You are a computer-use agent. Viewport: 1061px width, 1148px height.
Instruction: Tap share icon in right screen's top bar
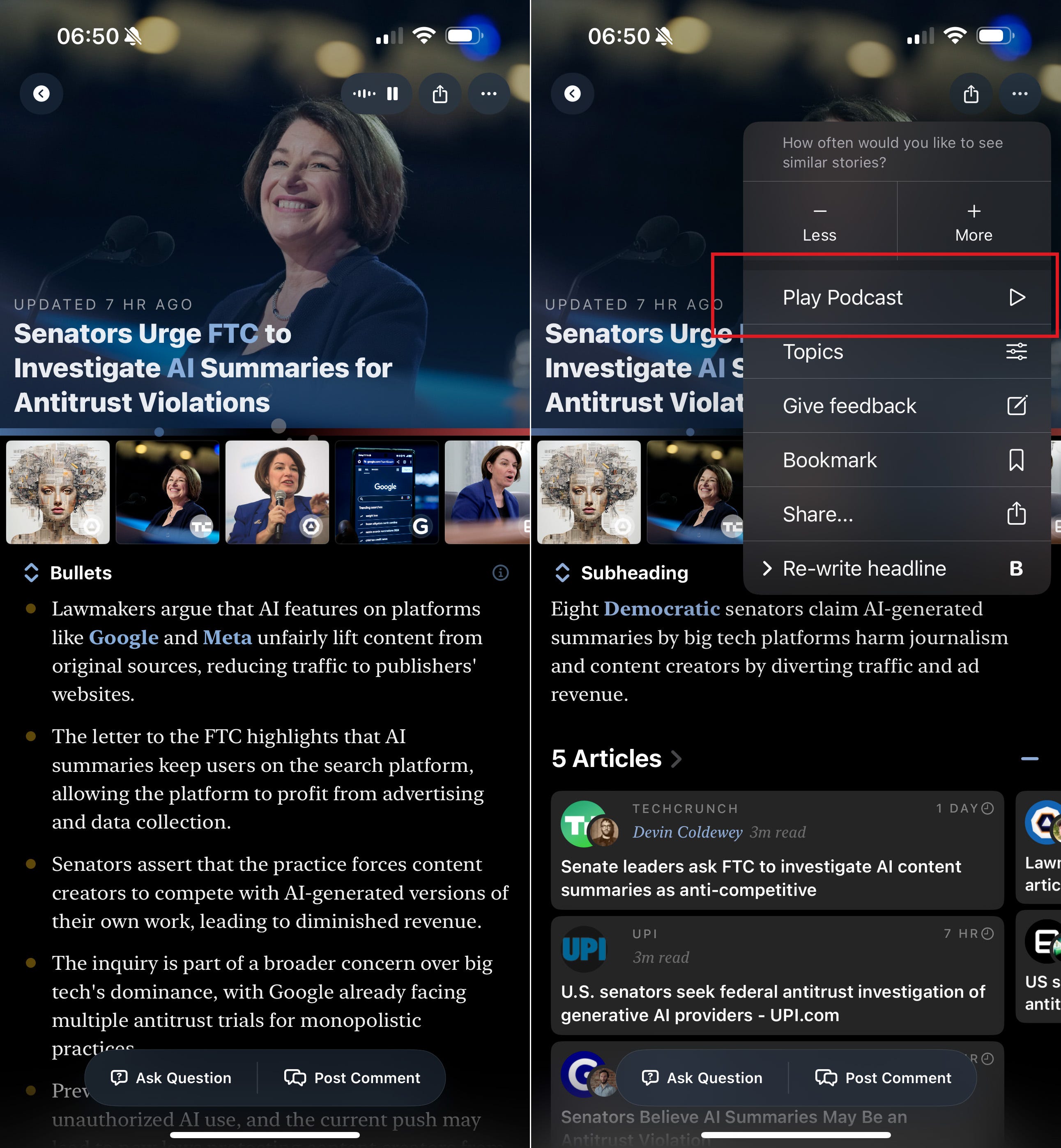coord(971,94)
